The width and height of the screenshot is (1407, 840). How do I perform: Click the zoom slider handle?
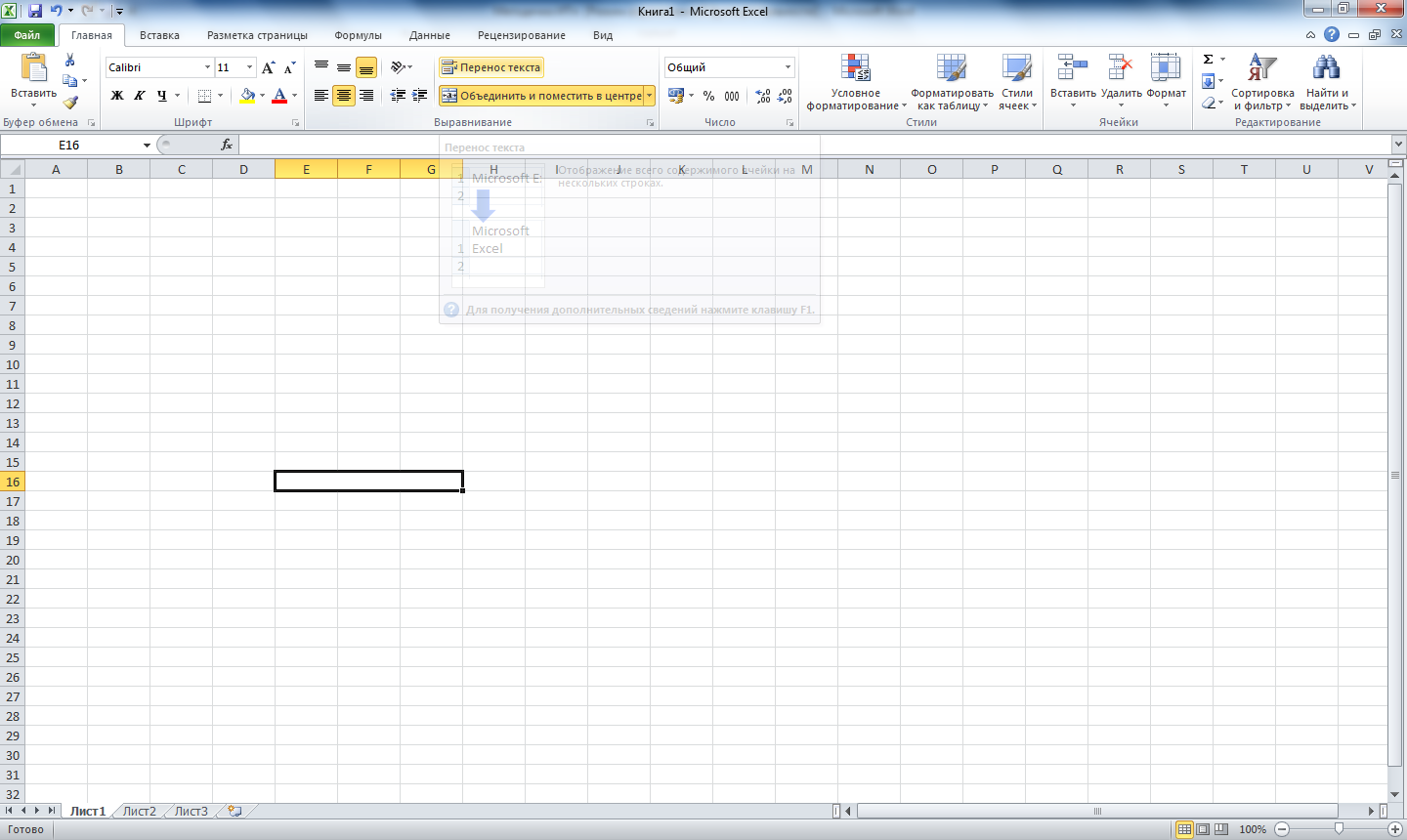coord(1339,829)
